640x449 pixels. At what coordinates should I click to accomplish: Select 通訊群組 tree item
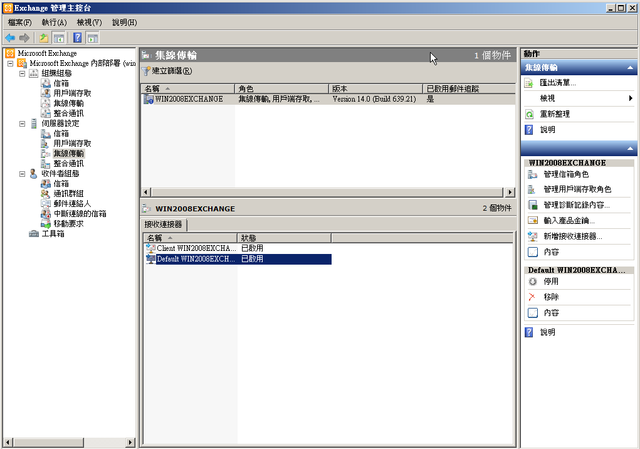[69, 193]
